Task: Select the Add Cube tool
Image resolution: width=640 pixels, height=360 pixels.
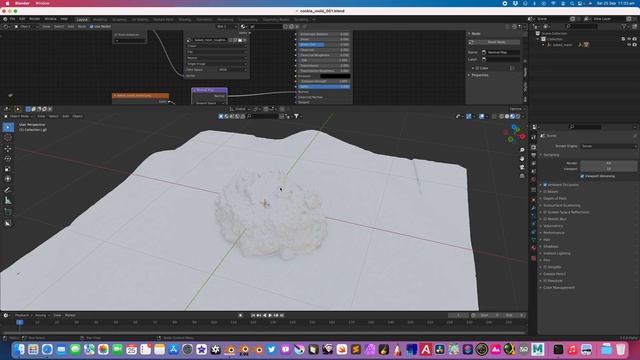Action: (x=8, y=212)
